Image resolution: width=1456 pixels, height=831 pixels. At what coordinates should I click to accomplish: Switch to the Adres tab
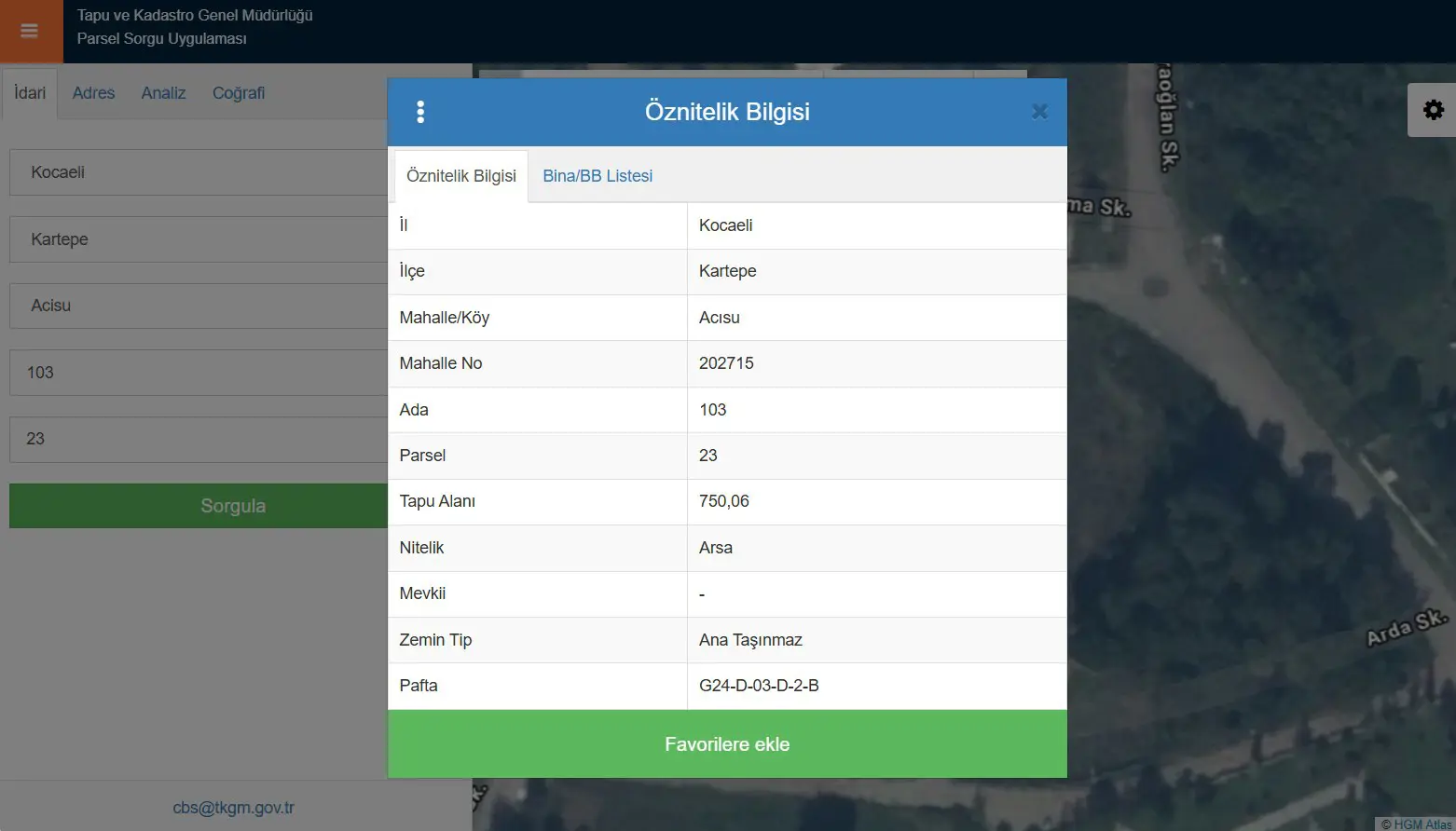(x=93, y=93)
